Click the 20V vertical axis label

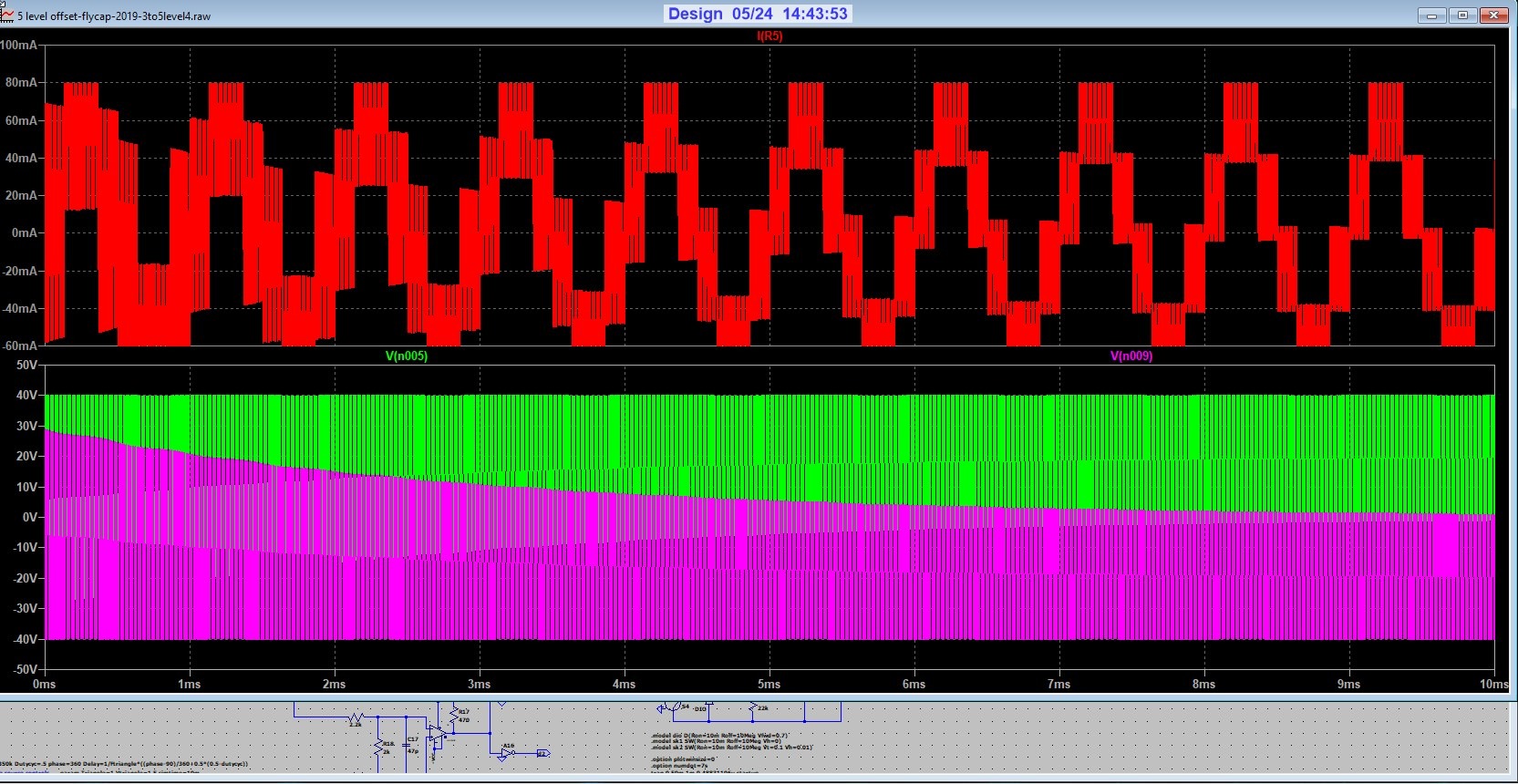pyautogui.click(x=27, y=456)
